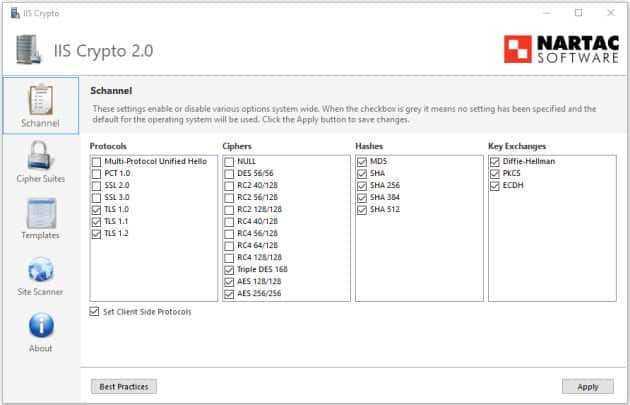Minimize the IIS Crypto window
The width and height of the screenshot is (630, 405).
(547, 13)
